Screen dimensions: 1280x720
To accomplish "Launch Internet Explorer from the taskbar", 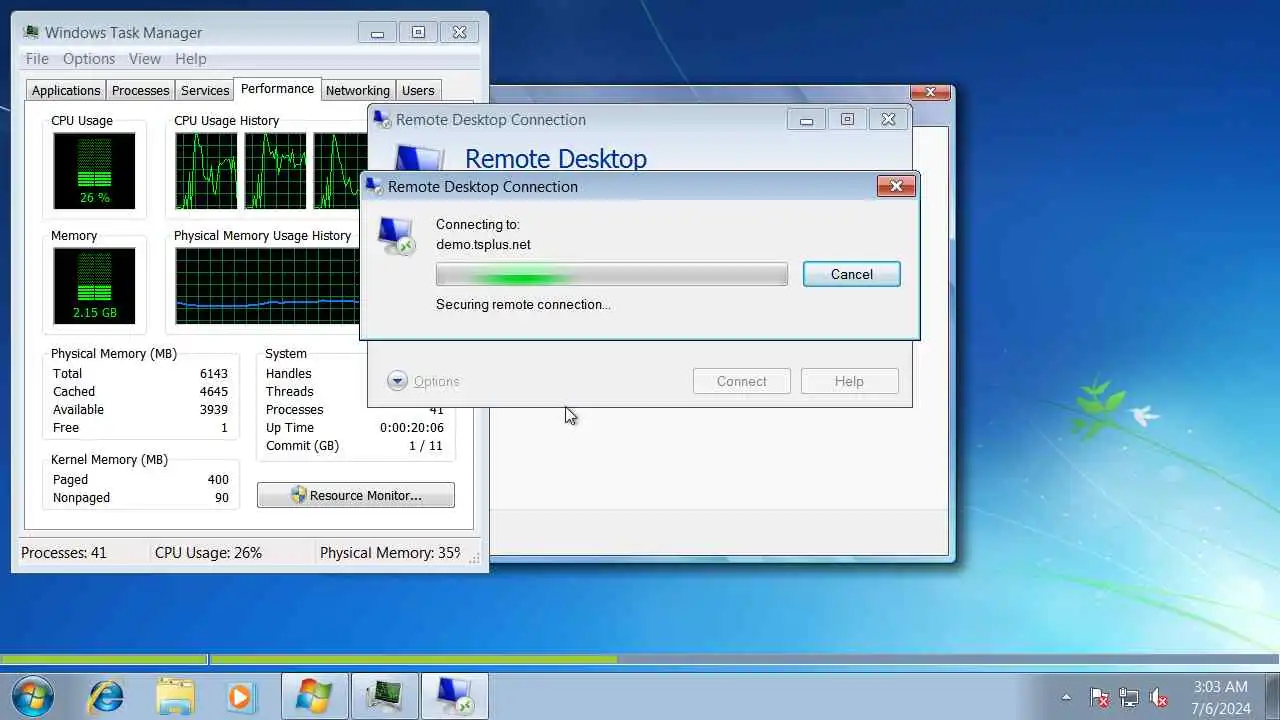I will pyautogui.click(x=106, y=696).
